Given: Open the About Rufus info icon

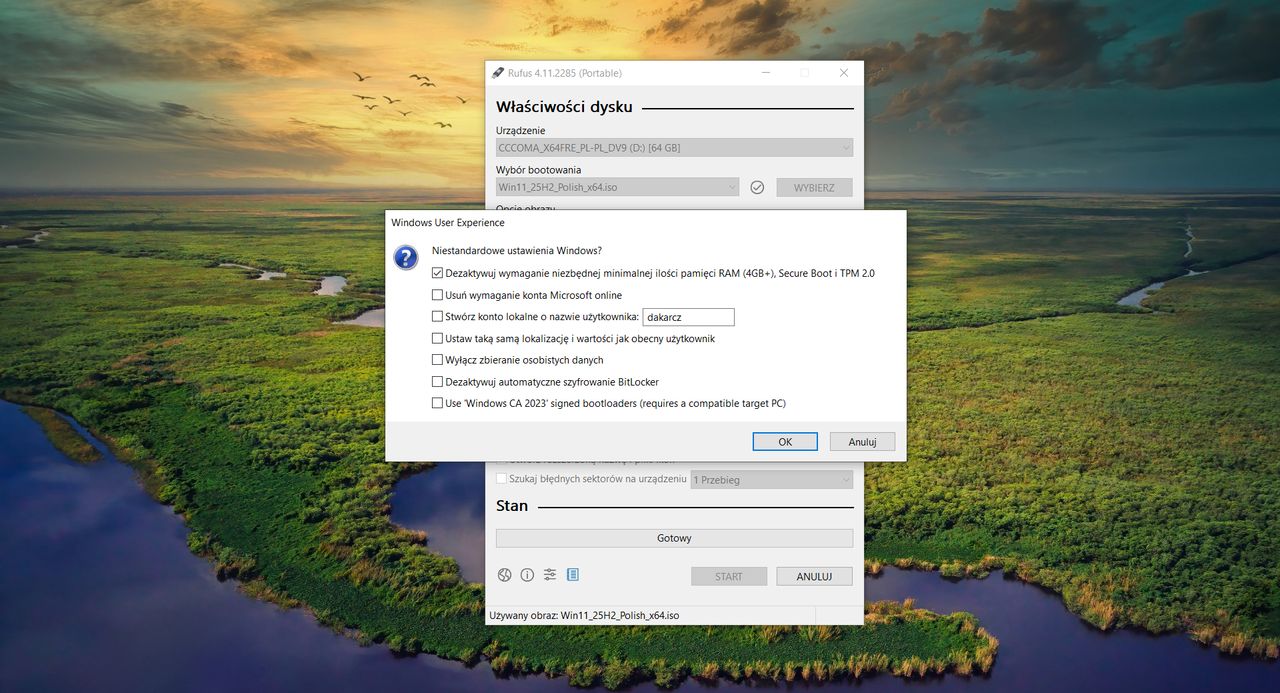Looking at the screenshot, I should (x=527, y=574).
